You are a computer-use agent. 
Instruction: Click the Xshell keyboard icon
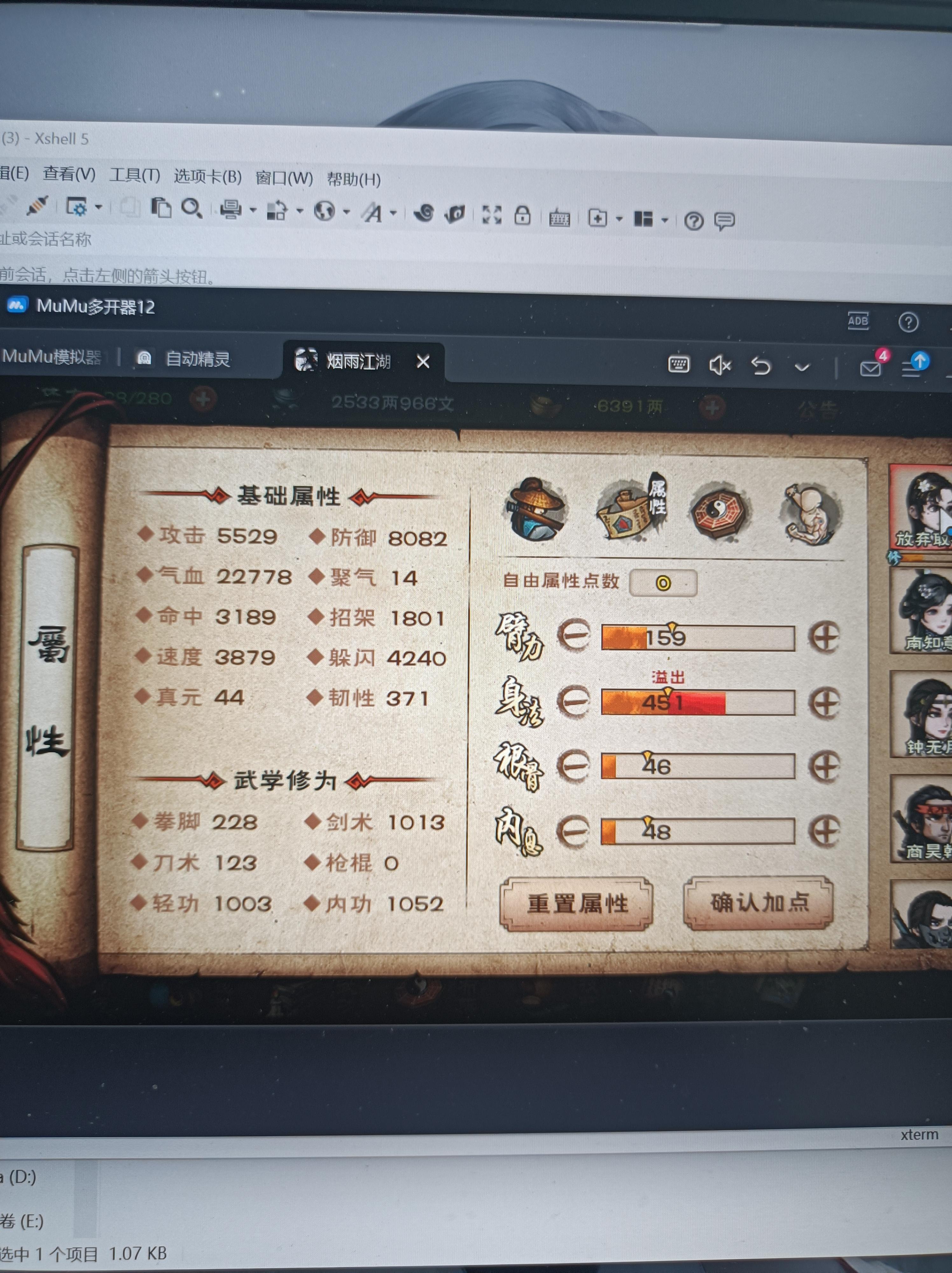coord(559,218)
